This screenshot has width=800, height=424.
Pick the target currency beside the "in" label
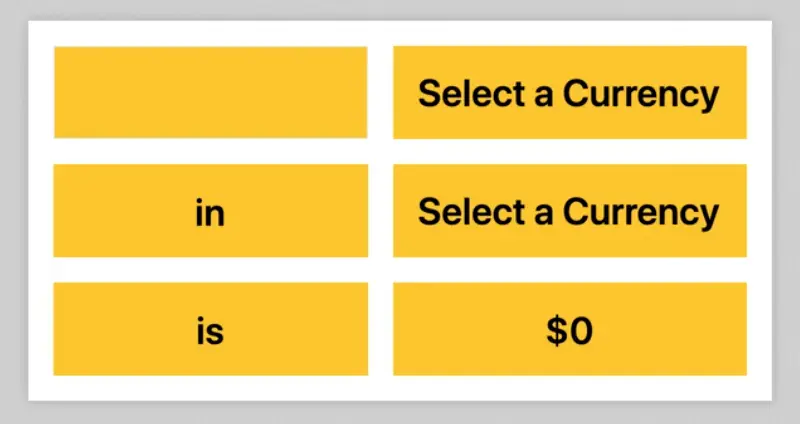[569, 211]
